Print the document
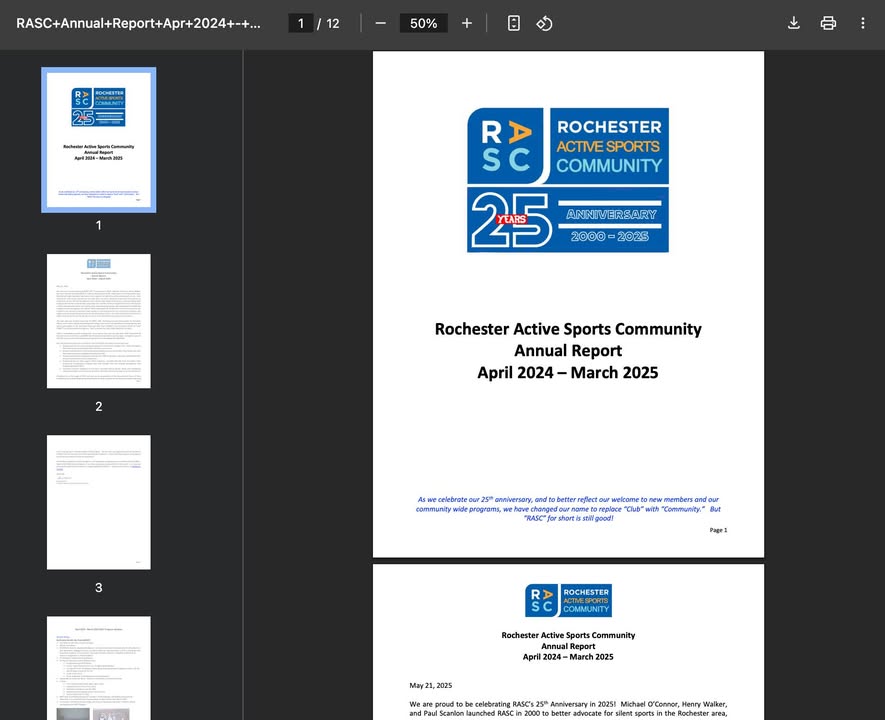885x720 pixels. 828,23
